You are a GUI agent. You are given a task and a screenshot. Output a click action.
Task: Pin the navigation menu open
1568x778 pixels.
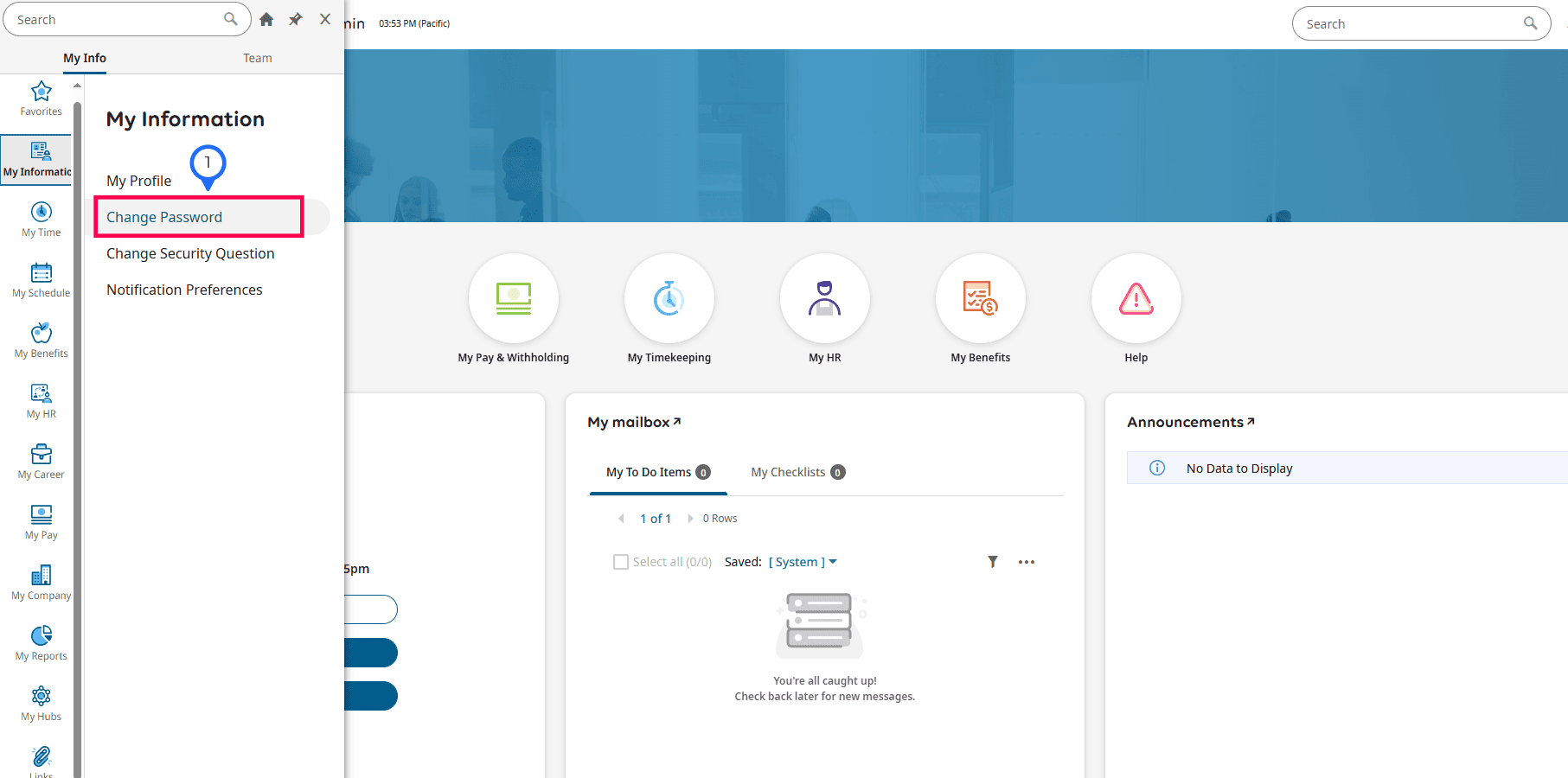(296, 19)
